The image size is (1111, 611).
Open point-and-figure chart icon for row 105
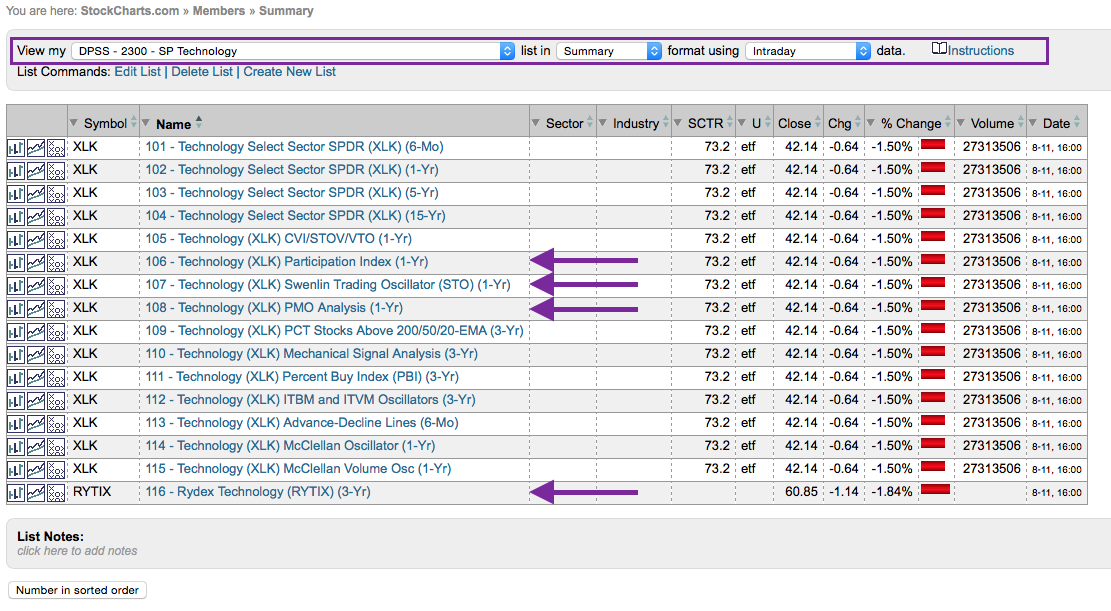pos(56,239)
